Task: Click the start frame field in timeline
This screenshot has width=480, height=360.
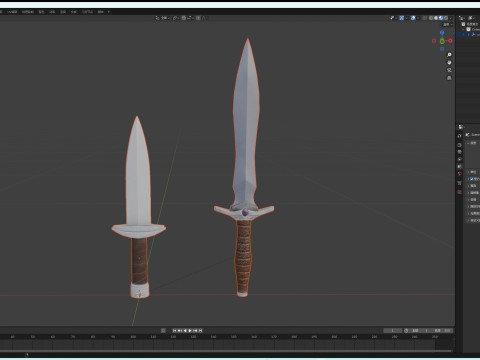Action: point(420,331)
